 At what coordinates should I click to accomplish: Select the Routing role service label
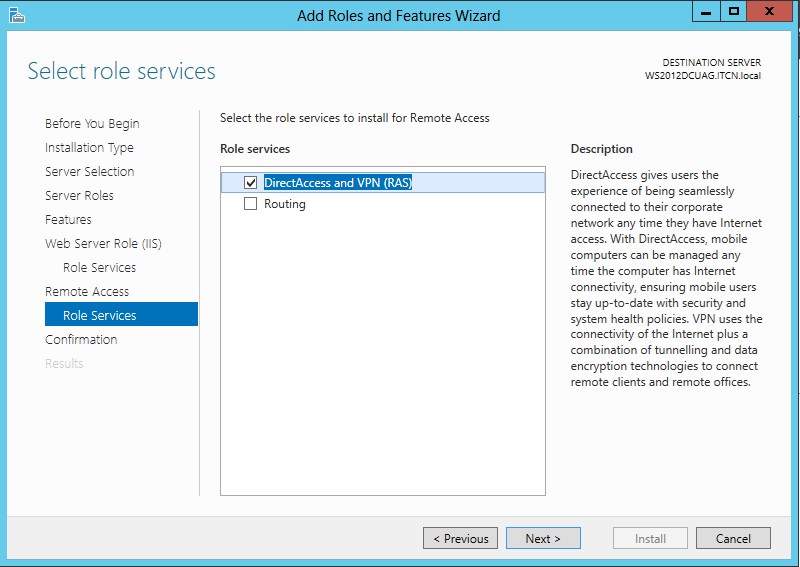click(285, 204)
